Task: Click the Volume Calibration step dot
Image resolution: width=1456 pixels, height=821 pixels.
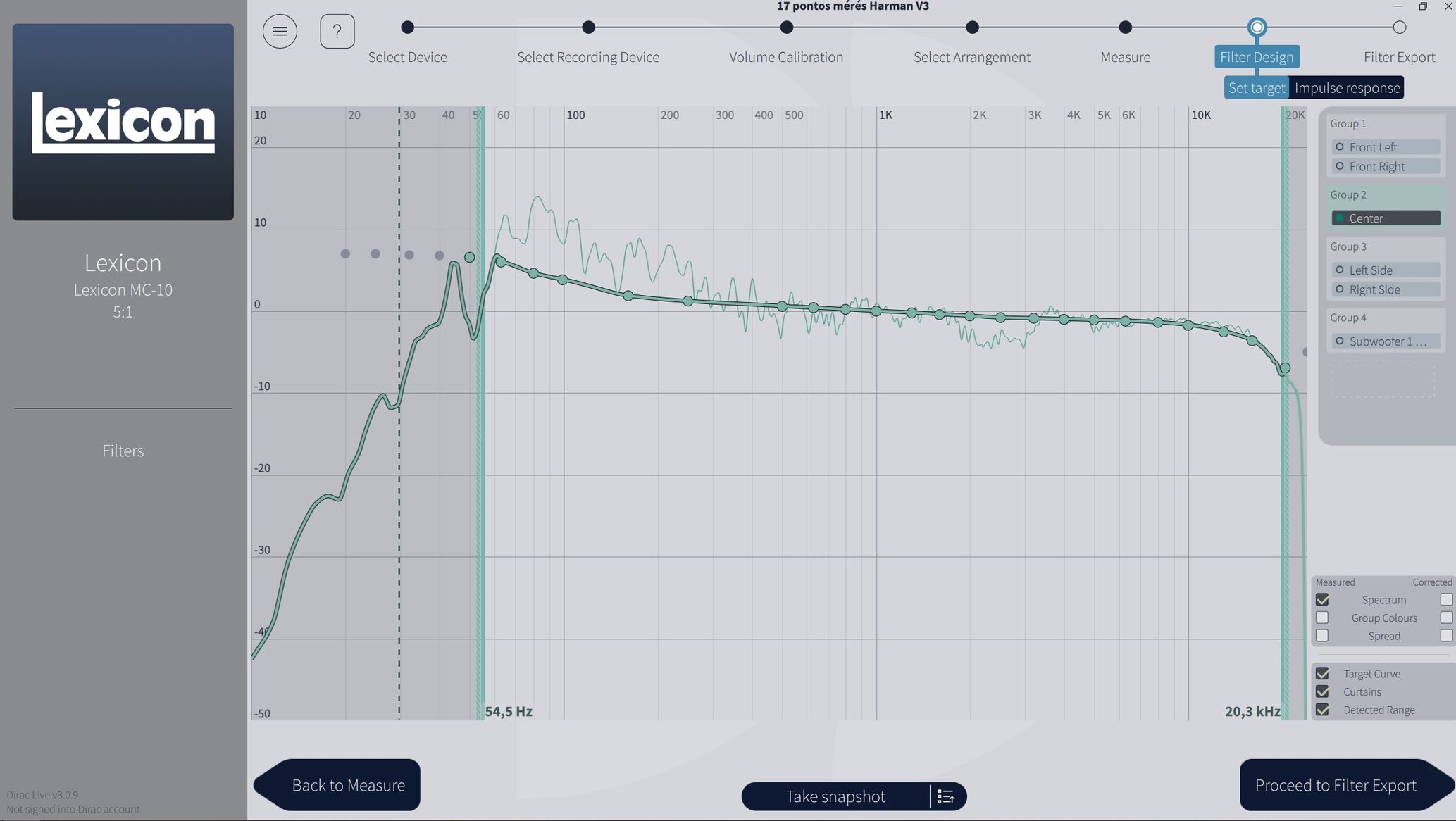Action: pyautogui.click(x=786, y=27)
